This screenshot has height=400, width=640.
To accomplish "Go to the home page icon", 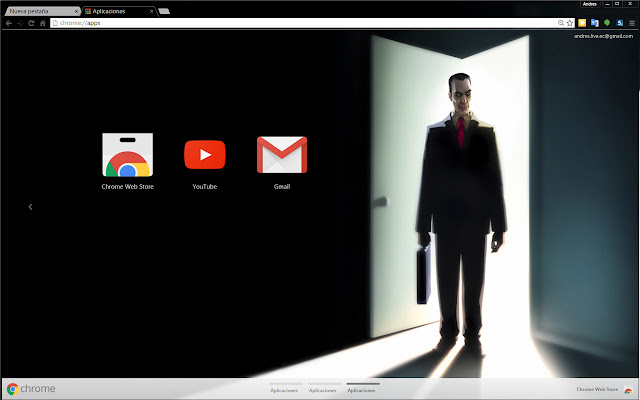I will click(x=42, y=23).
